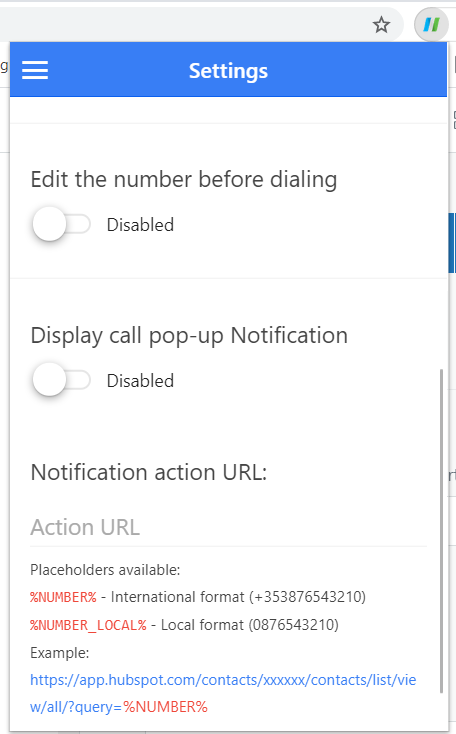This screenshot has width=456, height=734.
Task: Click the %NUMBER% placeholder text
Action: point(63,597)
